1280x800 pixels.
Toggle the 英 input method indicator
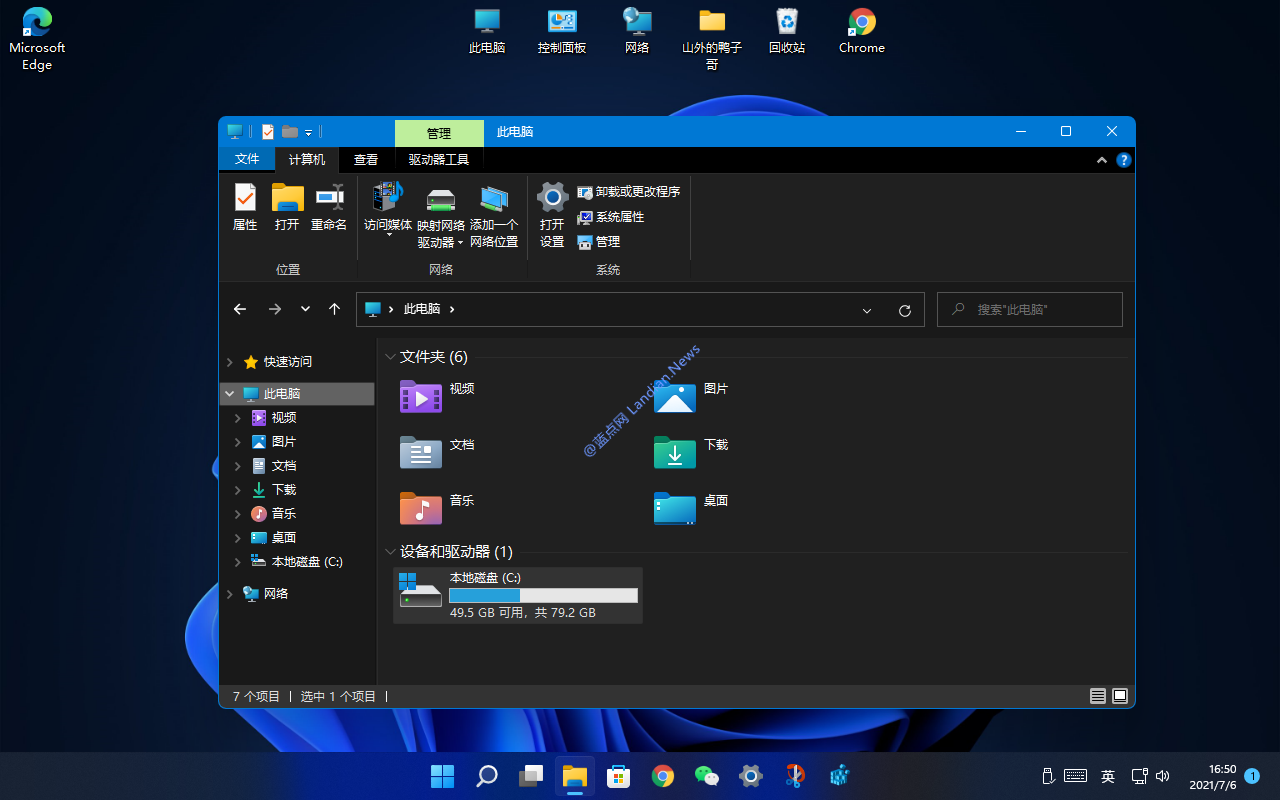click(x=1107, y=776)
